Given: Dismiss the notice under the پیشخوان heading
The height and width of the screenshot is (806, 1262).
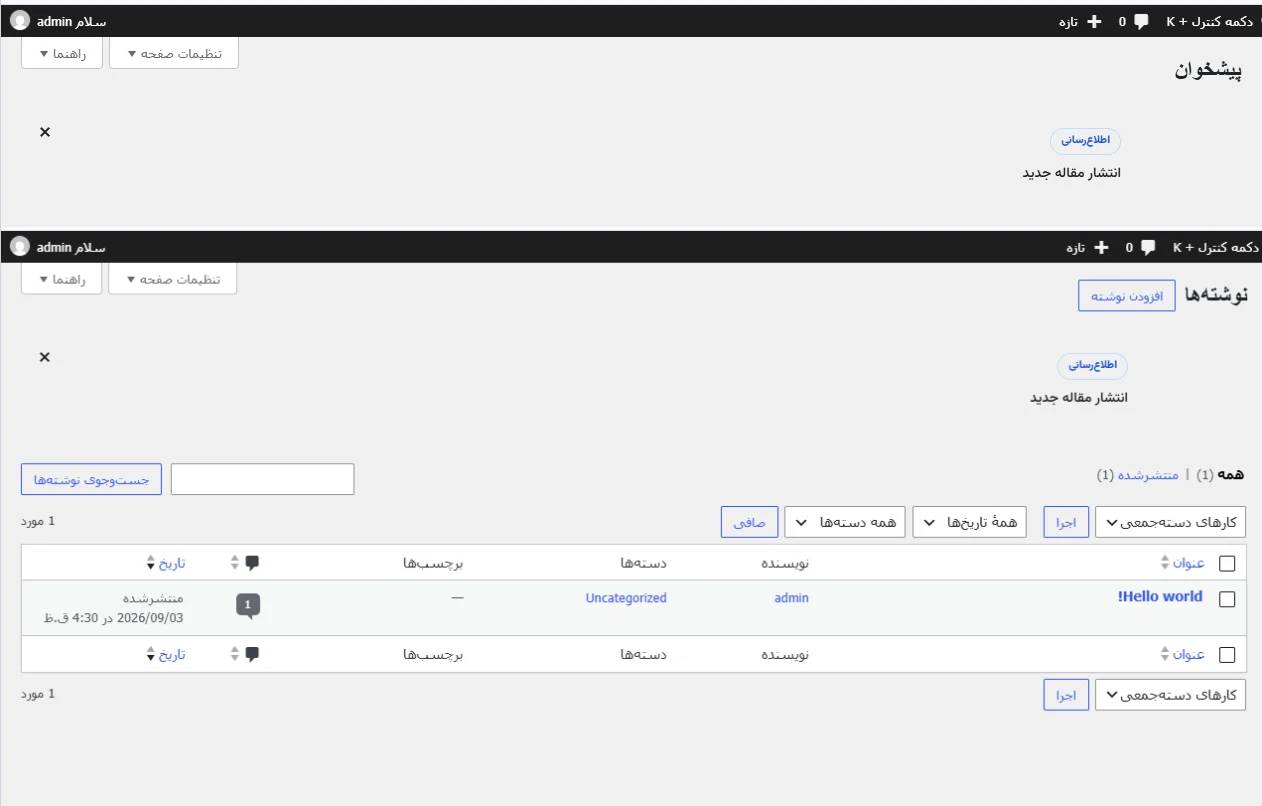Looking at the screenshot, I should pos(44,132).
